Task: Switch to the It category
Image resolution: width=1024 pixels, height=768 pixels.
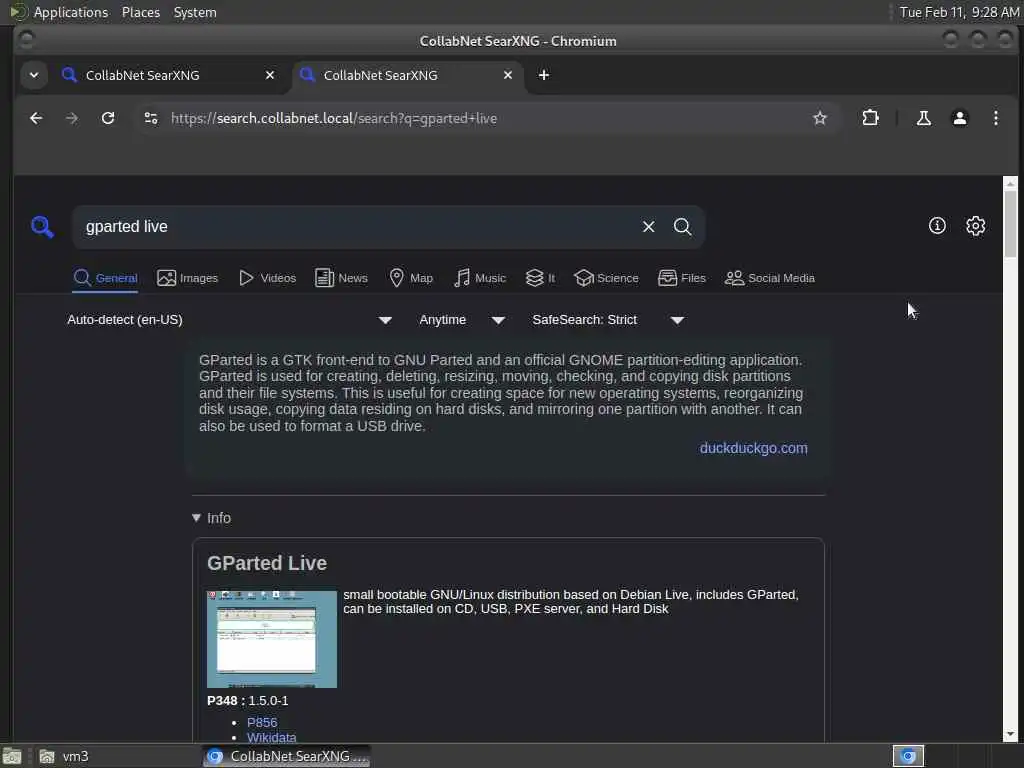Action: click(540, 278)
